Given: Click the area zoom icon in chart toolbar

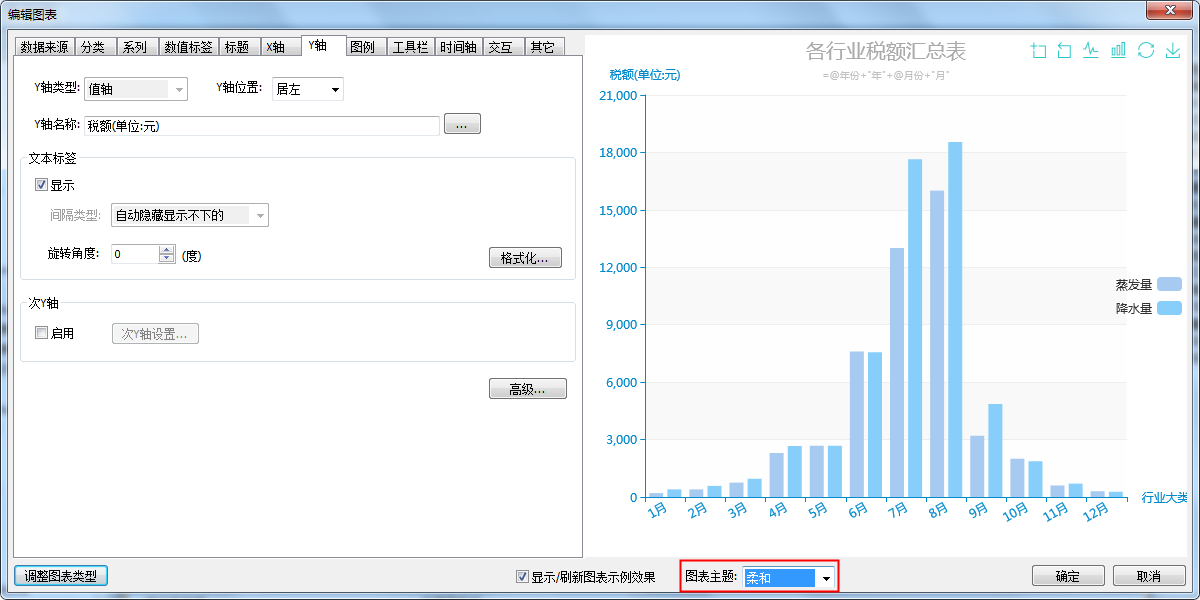Looking at the screenshot, I should (x=1038, y=50).
